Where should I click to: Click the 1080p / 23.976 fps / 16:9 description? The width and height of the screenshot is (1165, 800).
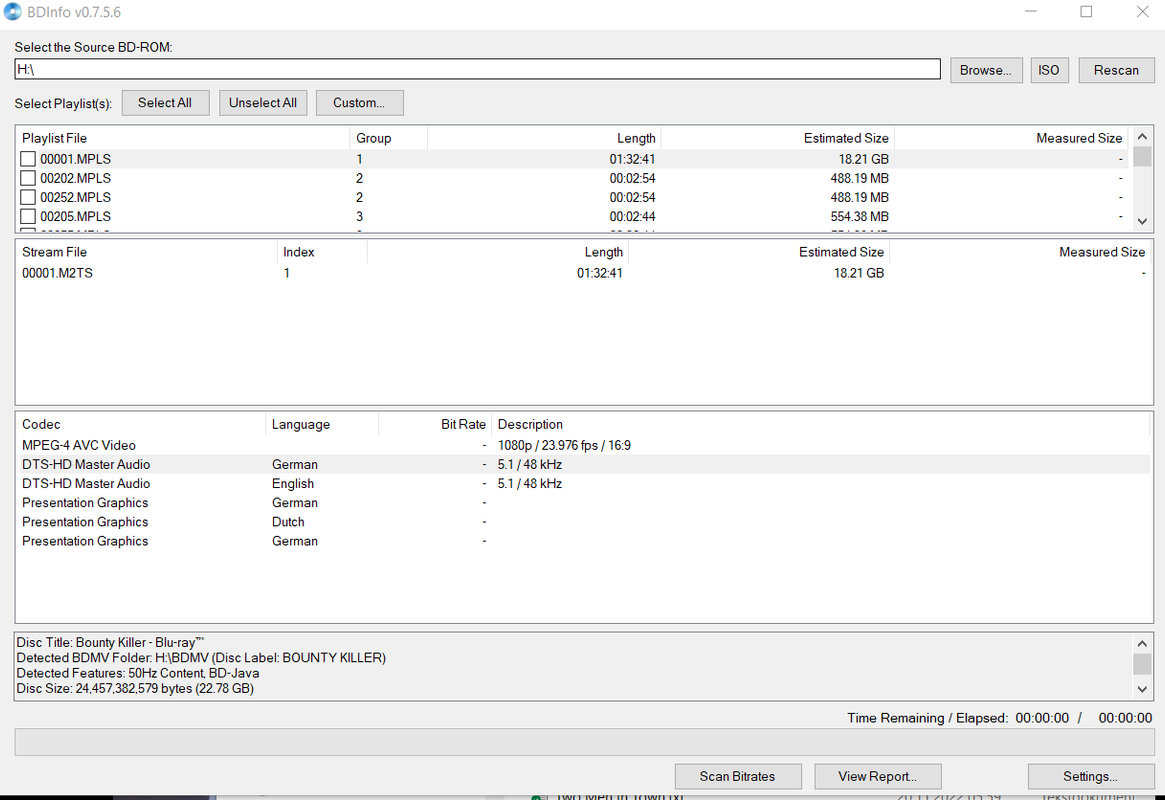coord(564,446)
